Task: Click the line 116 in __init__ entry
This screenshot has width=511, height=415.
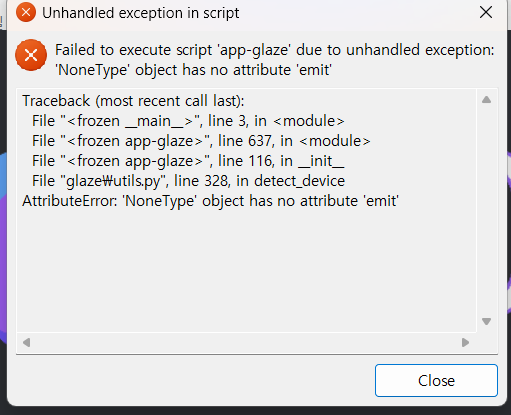Action: 188,161
